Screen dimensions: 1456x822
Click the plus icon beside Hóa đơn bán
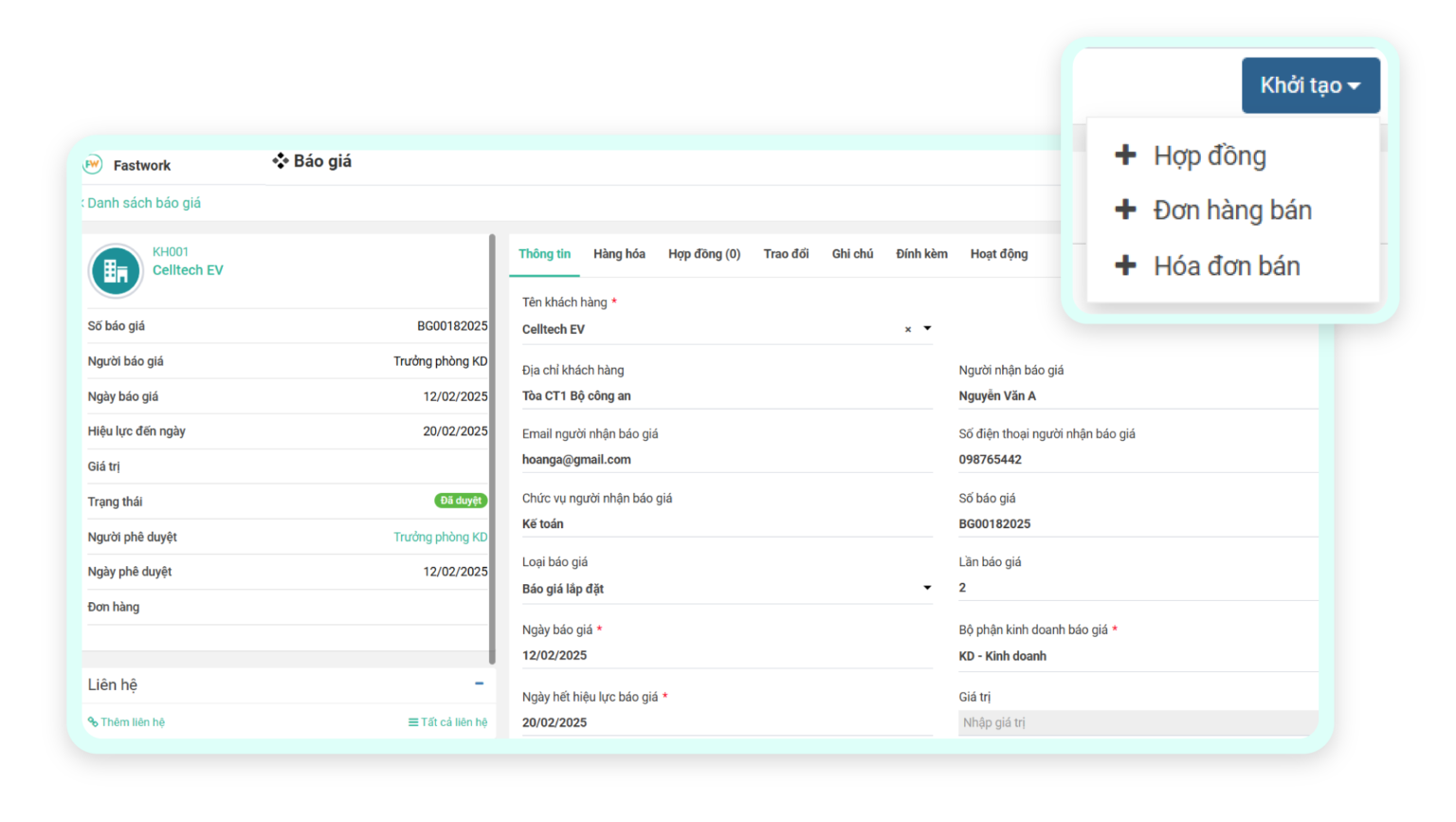click(x=1125, y=265)
